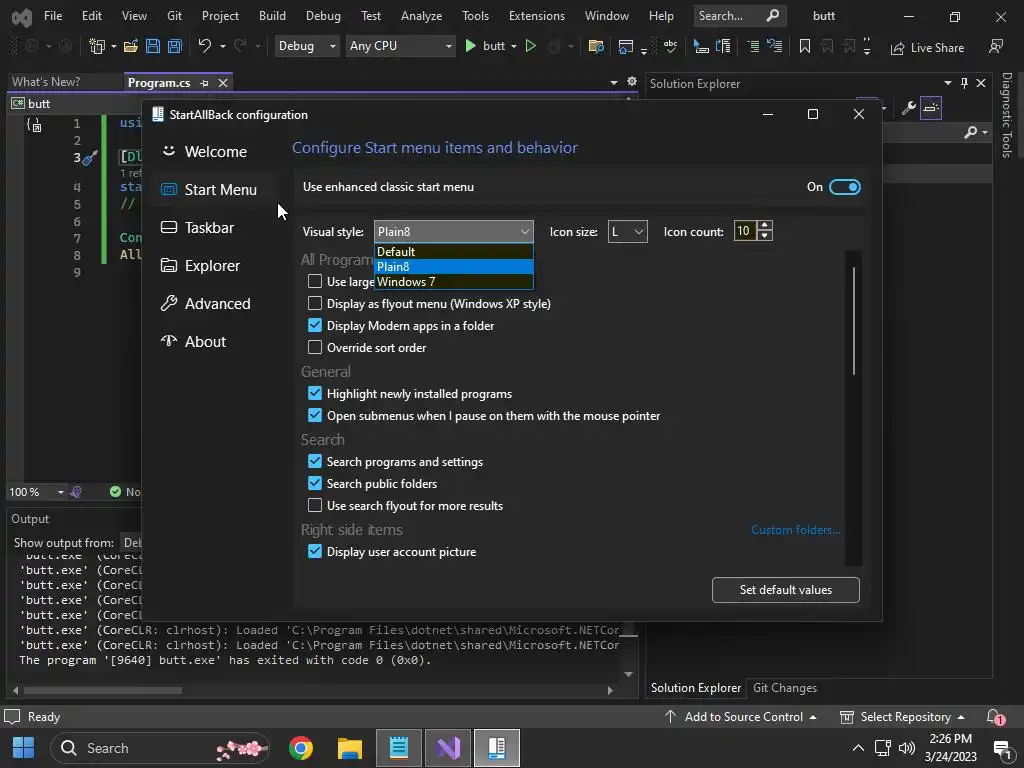Uncheck Open submenus on pause option
The width and height of the screenshot is (1024, 768).
tap(315, 415)
